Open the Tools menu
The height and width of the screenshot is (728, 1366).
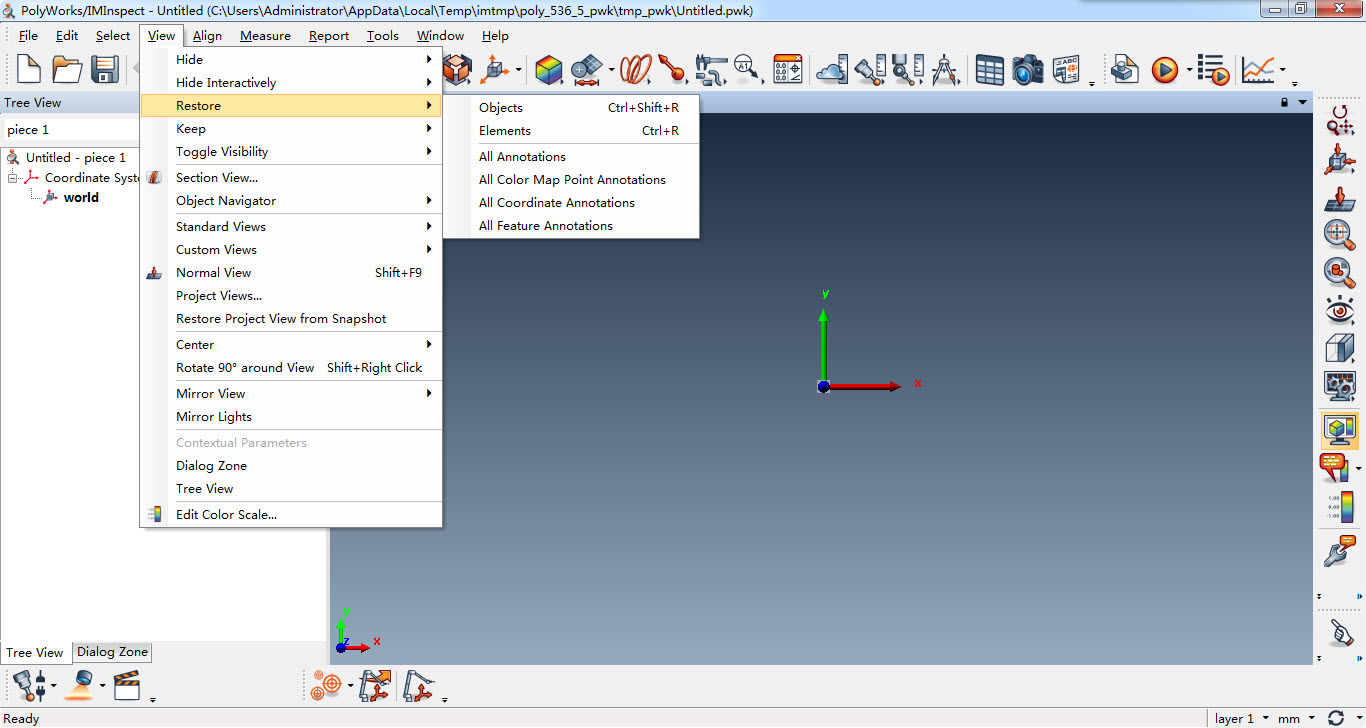383,36
